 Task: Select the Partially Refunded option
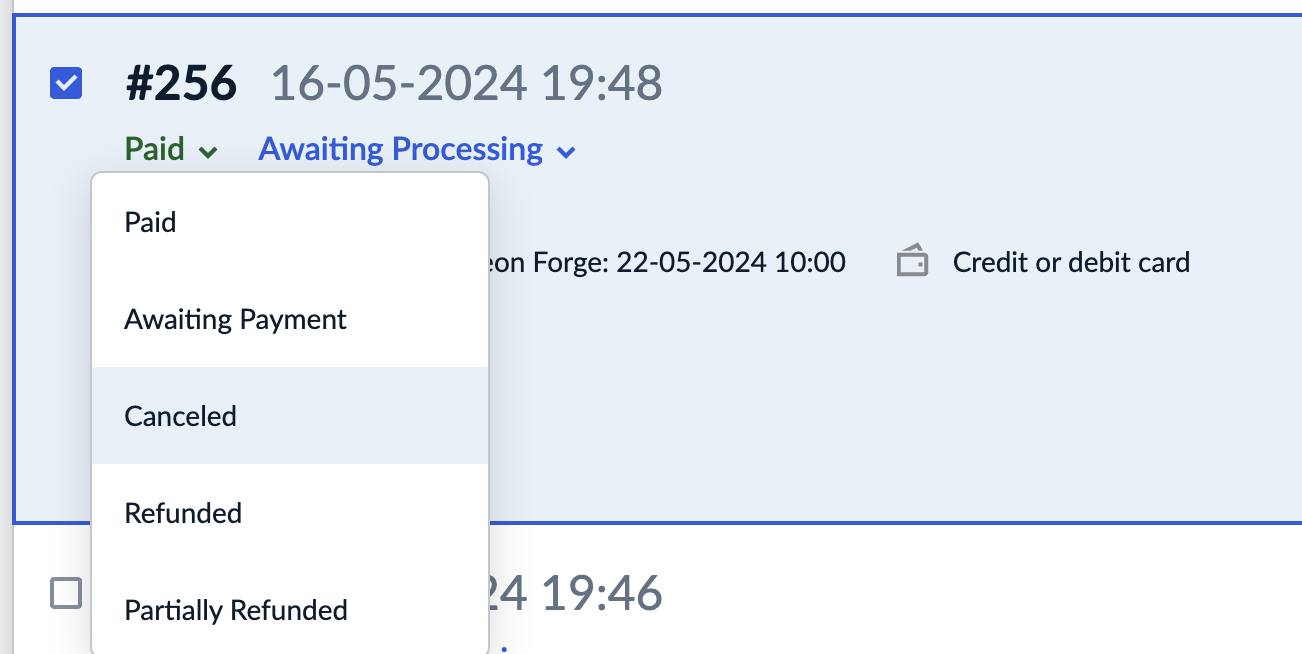[x=235, y=610]
